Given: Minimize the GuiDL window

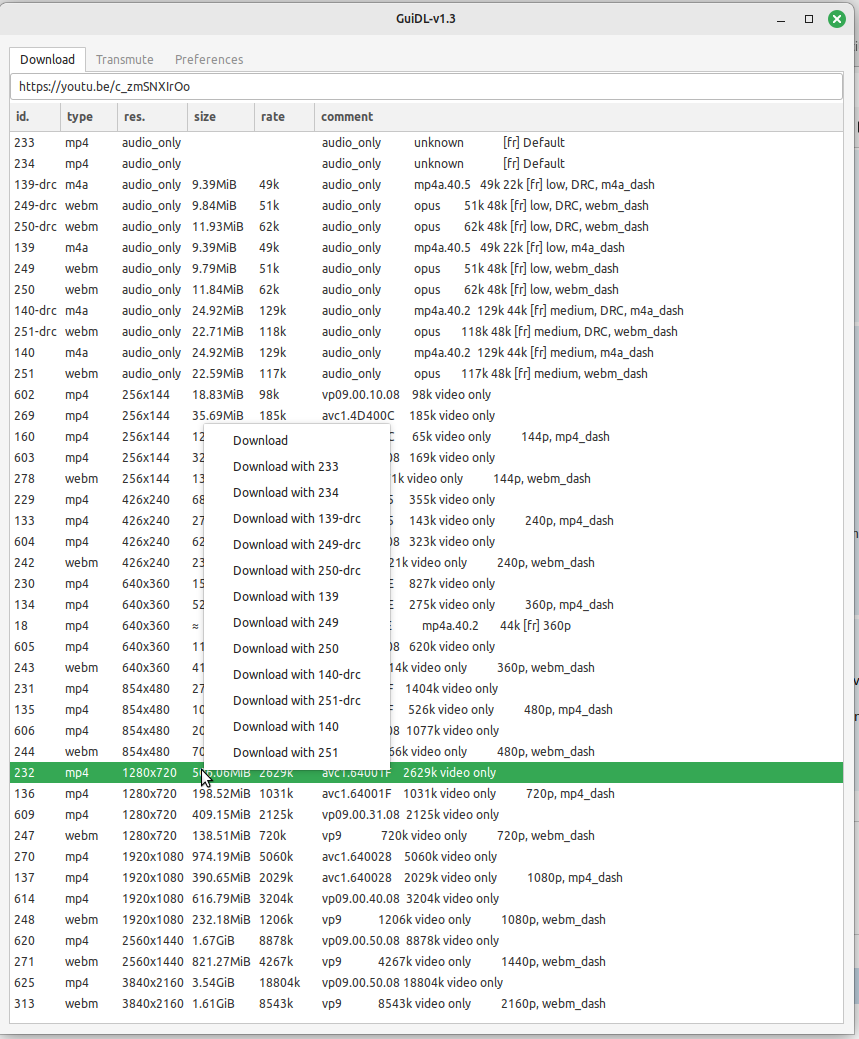Looking at the screenshot, I should click(783, 19).
